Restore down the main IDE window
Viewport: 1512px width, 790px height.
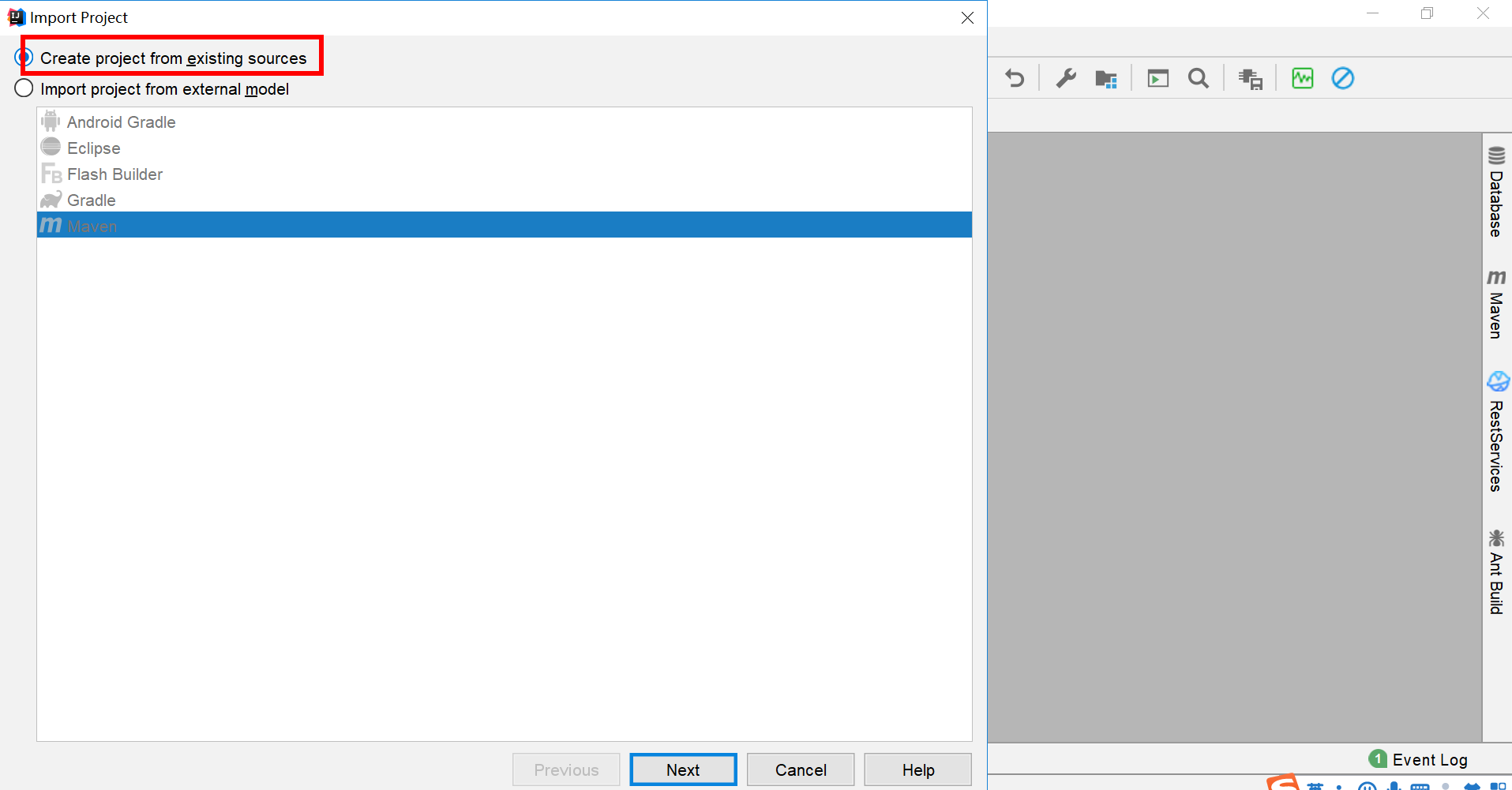tap(1427, 13)
